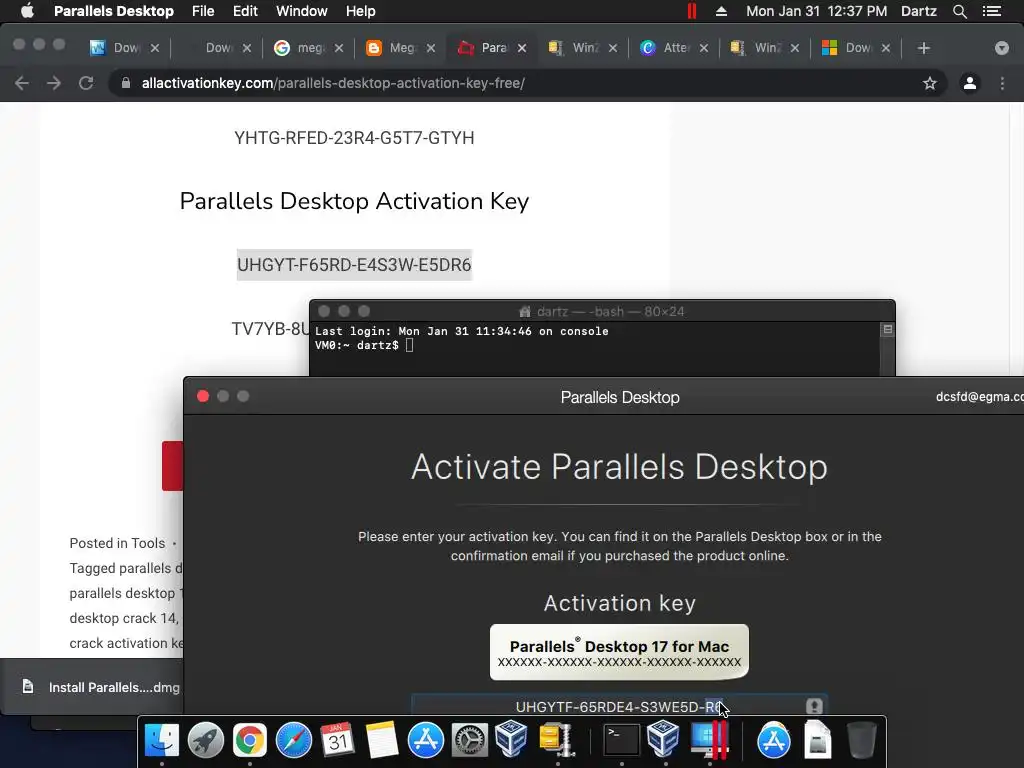The image size is (1024, 768).
Task: Close the Parallels Desktop activation window
Action: [203, 396]
